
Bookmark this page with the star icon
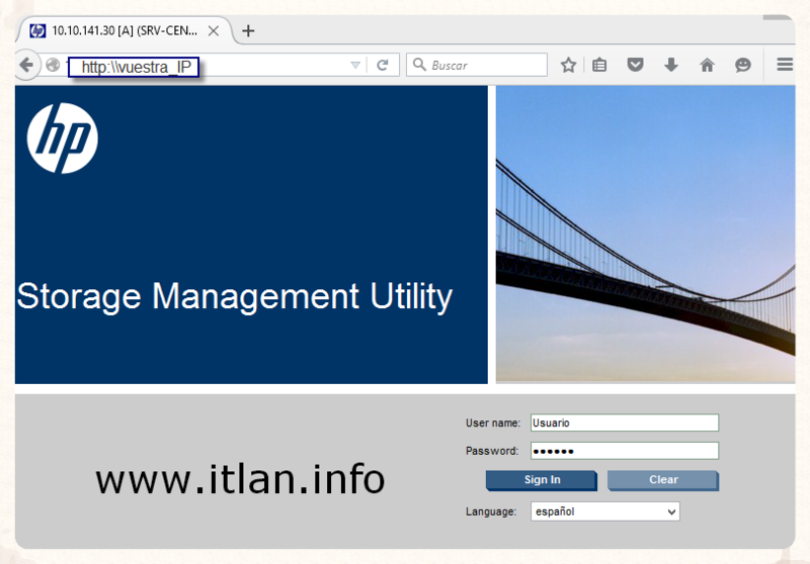coord(568,65)
